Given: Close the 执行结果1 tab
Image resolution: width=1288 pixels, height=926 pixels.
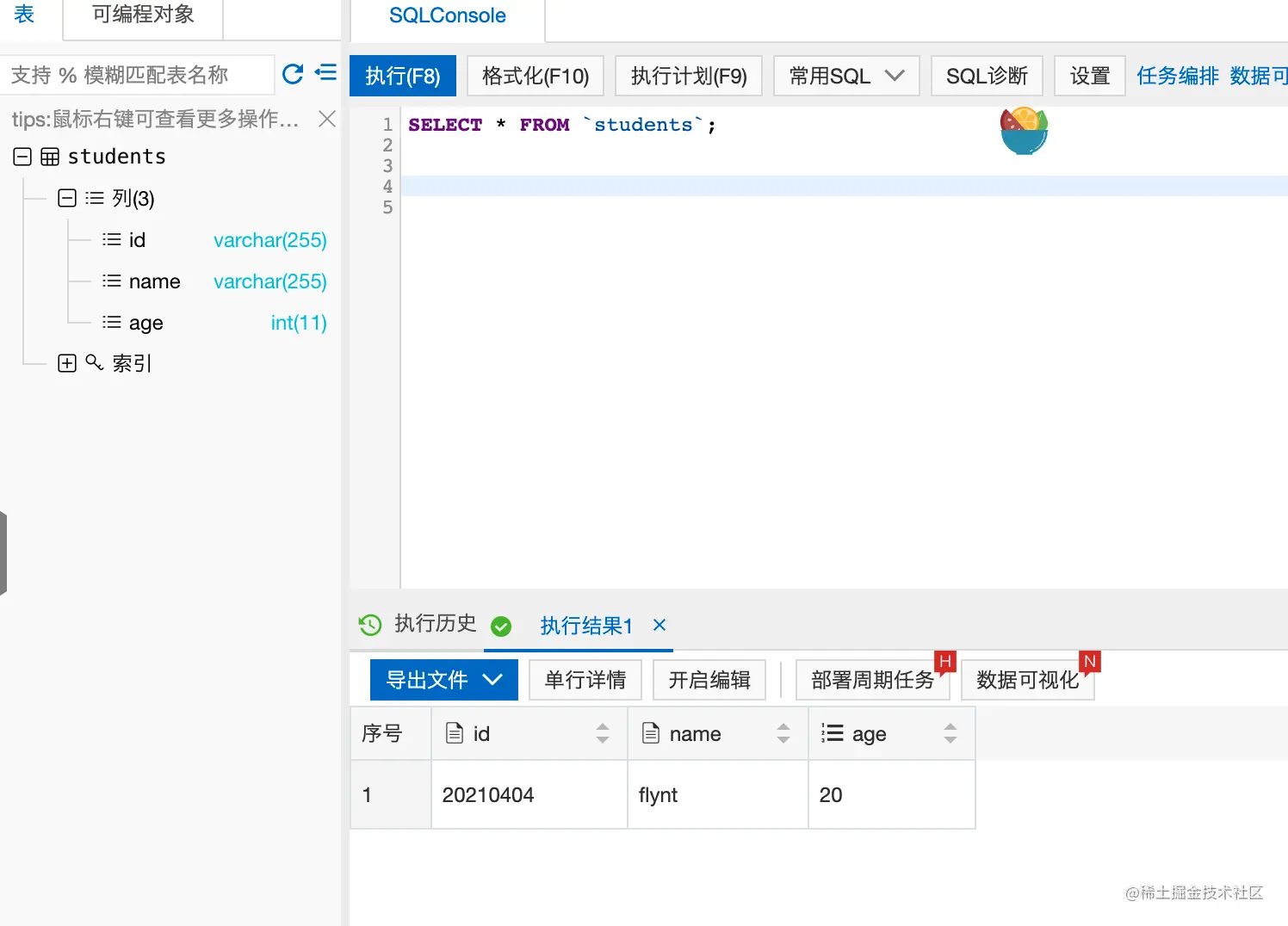Looking at the screenshot, I should [659, 625].
